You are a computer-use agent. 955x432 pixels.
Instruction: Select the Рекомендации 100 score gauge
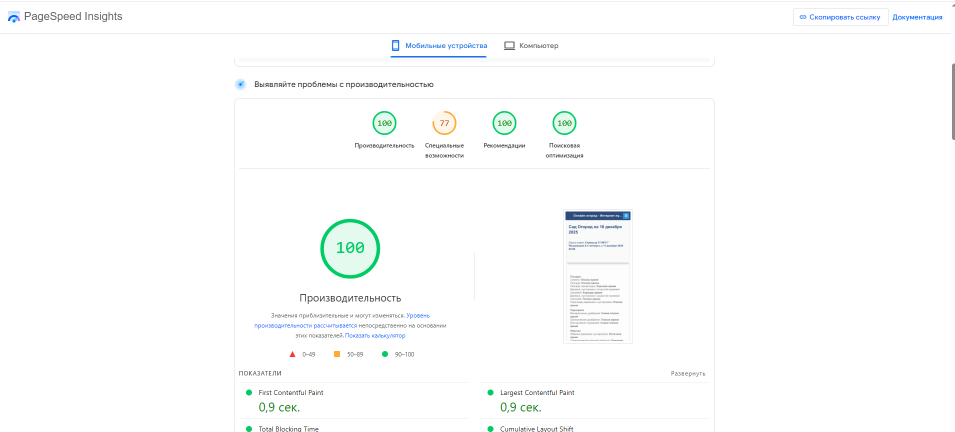[504, 123]
